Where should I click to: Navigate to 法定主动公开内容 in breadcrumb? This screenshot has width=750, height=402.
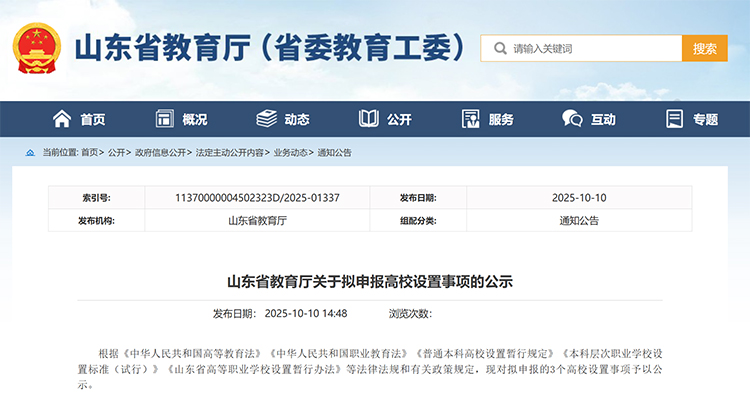[x=230, y=153]
